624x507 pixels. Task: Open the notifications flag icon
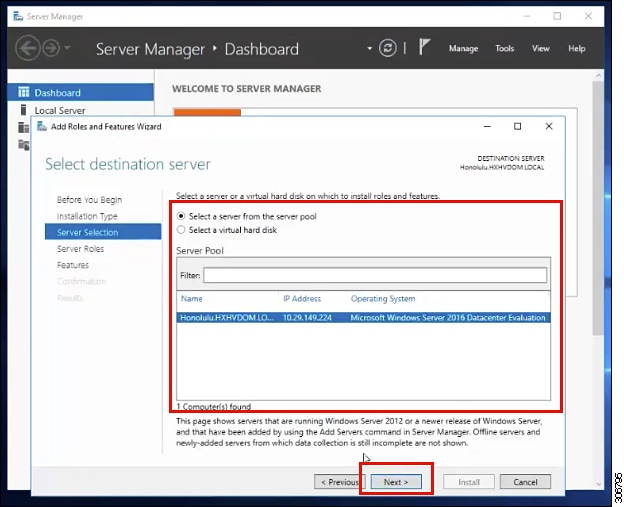pos(424,47)
